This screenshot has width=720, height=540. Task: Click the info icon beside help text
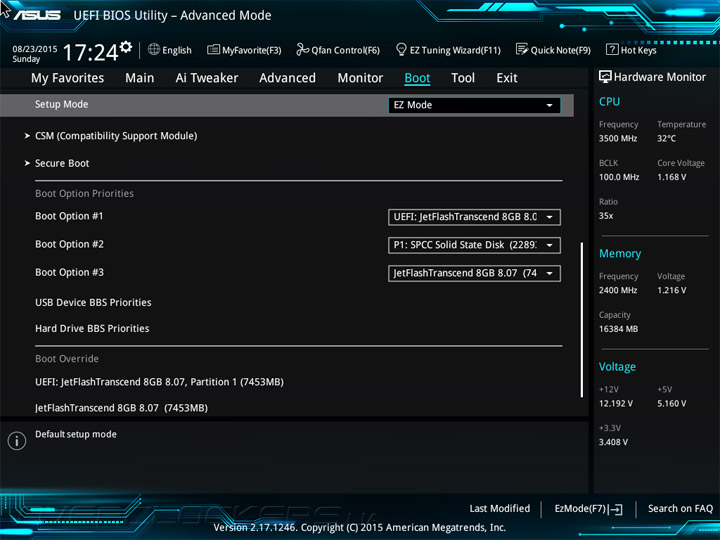(x=17, y=441)
